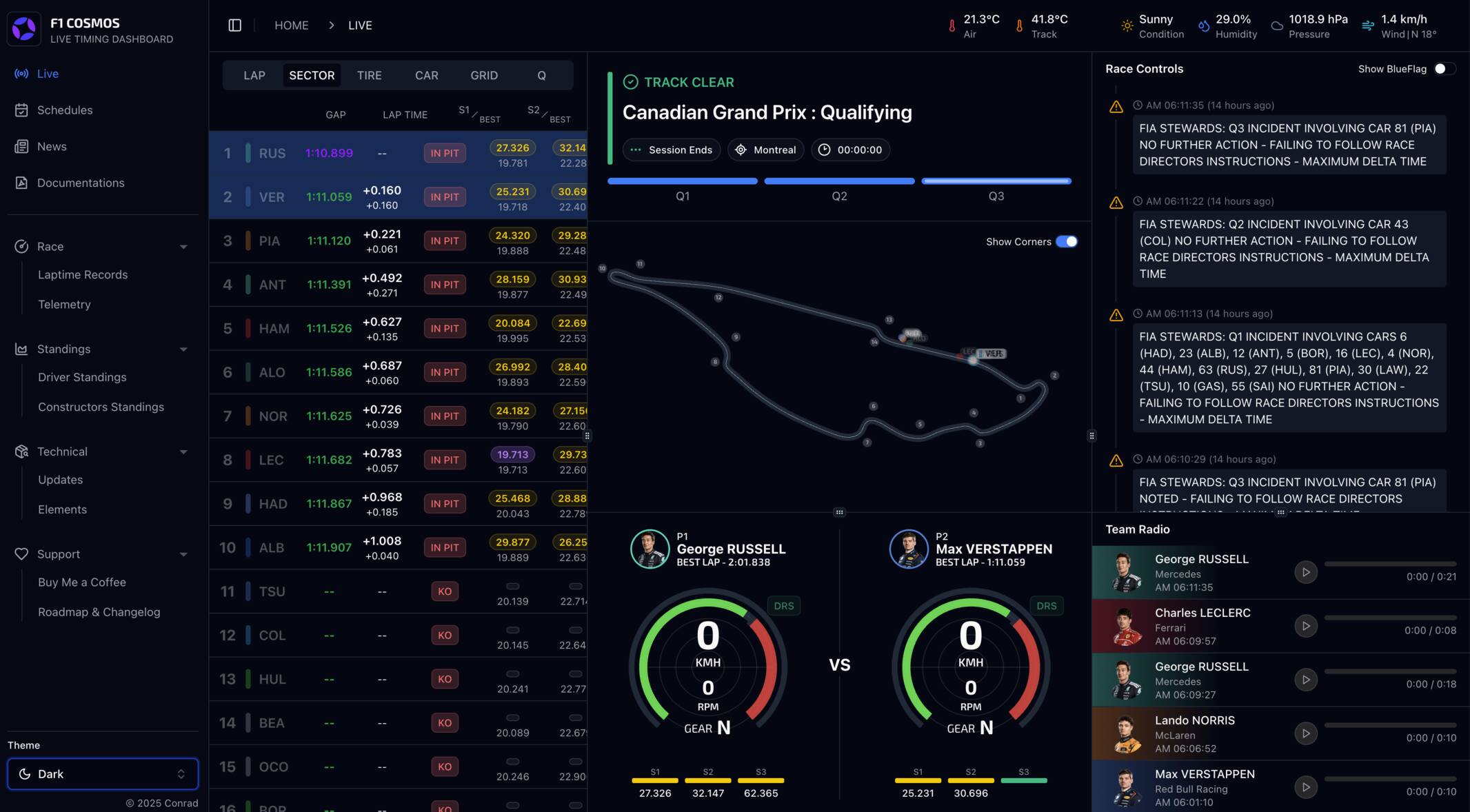Viewport: 1470px width, 812px height.
Task: Seek Lando Norris radio progress bar
Action: tap(1390, 725)
